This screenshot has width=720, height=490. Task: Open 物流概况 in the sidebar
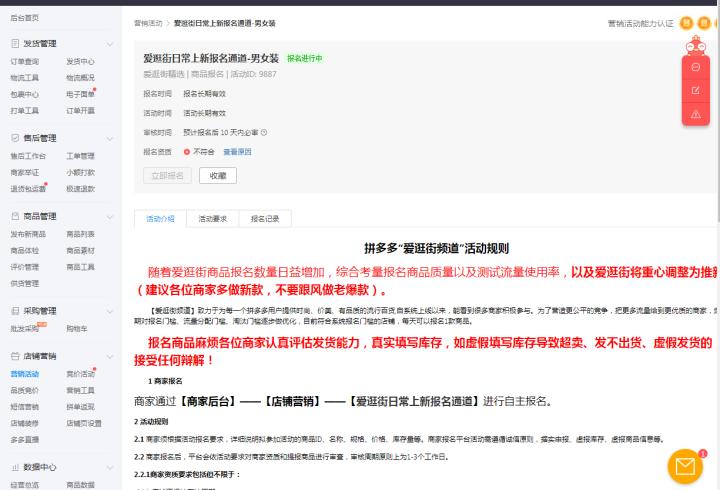(80, 78)
